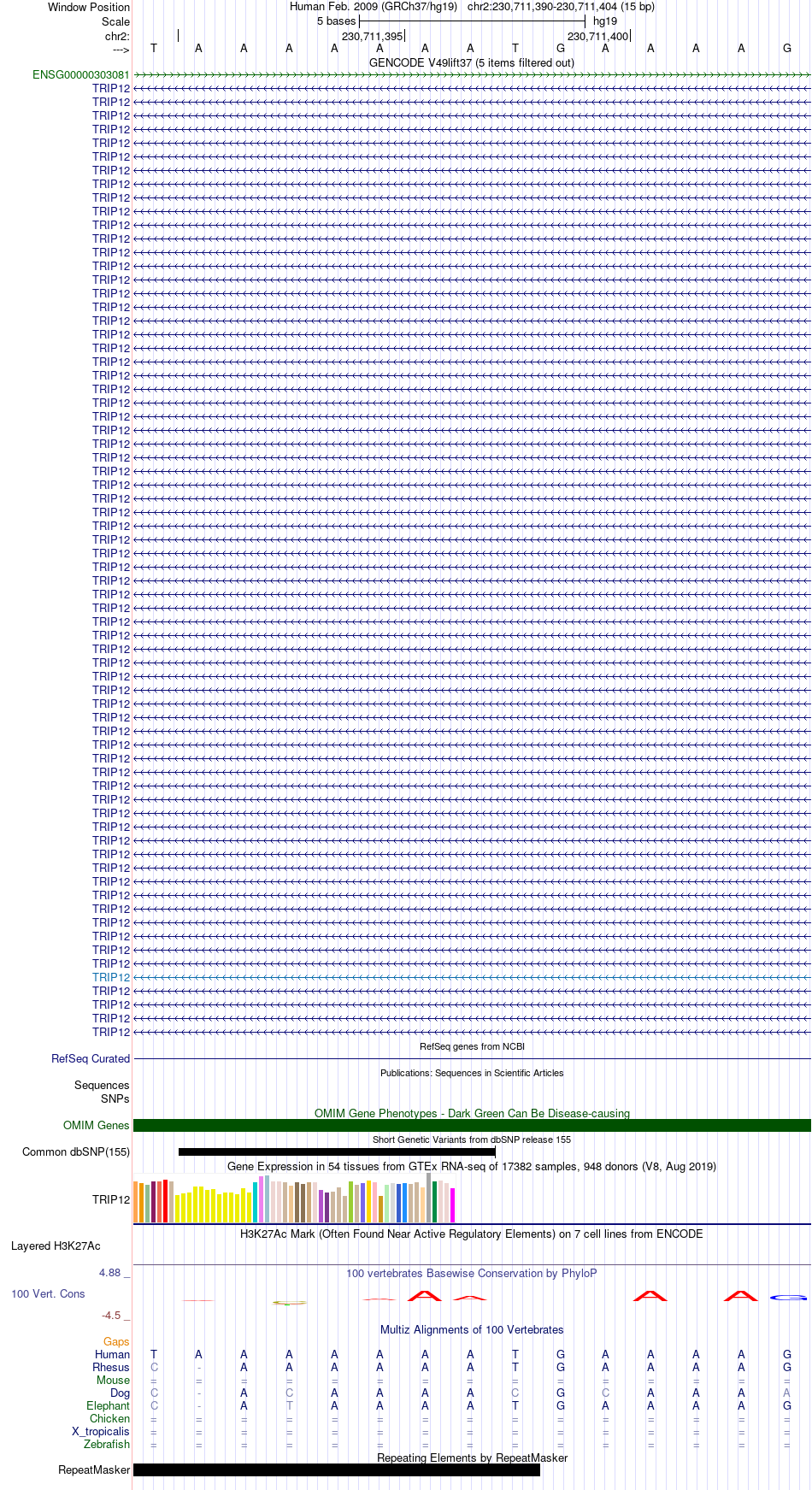Click the Sequences track label
This screenshot has width=812, height=1490.
pyautogui.click(x=102, y=1085)
